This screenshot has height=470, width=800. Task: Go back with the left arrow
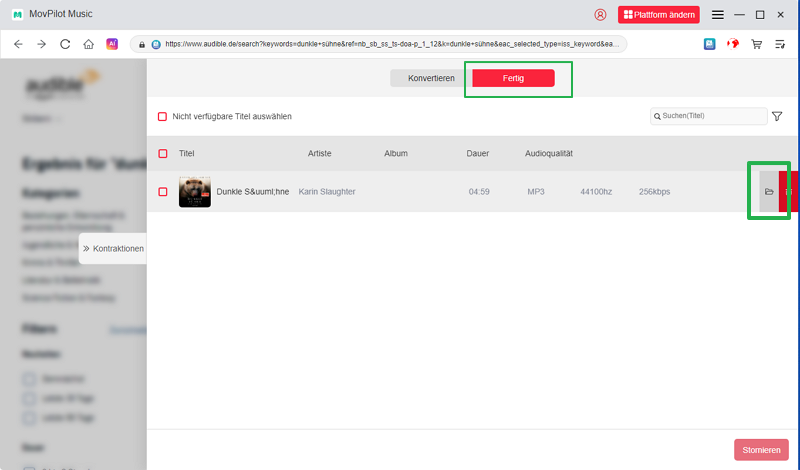(x=18, y=44)
